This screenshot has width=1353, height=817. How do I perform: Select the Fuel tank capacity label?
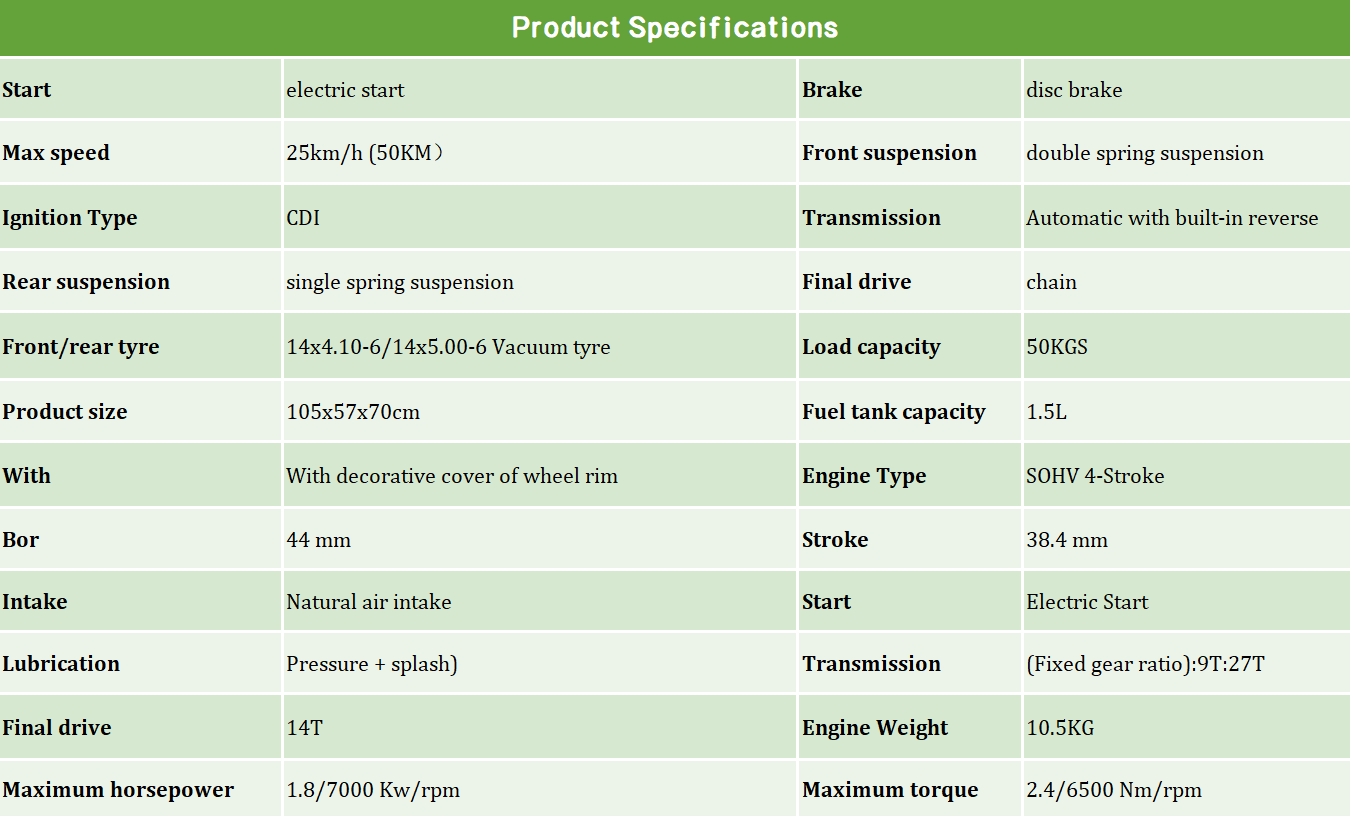pyautogui.click(x=894, y=412)
